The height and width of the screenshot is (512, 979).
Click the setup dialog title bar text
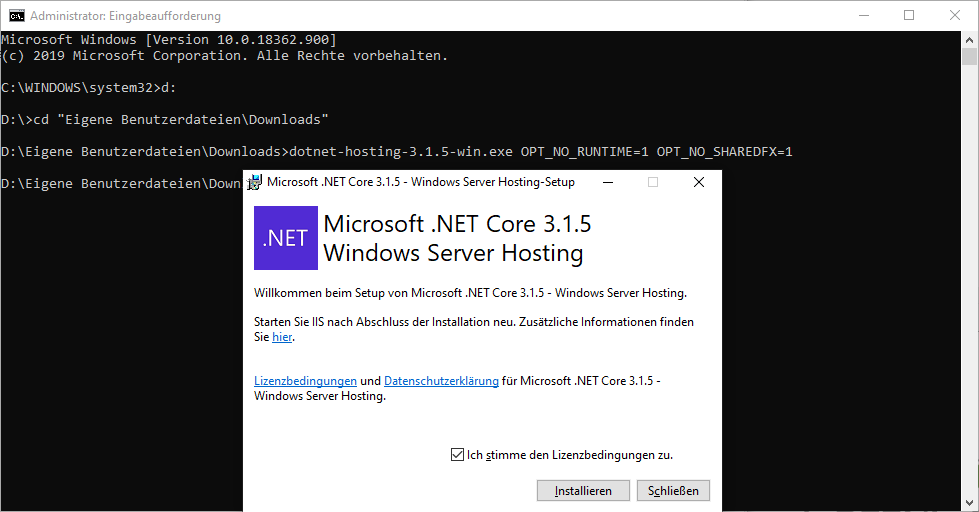click(421, 182)
